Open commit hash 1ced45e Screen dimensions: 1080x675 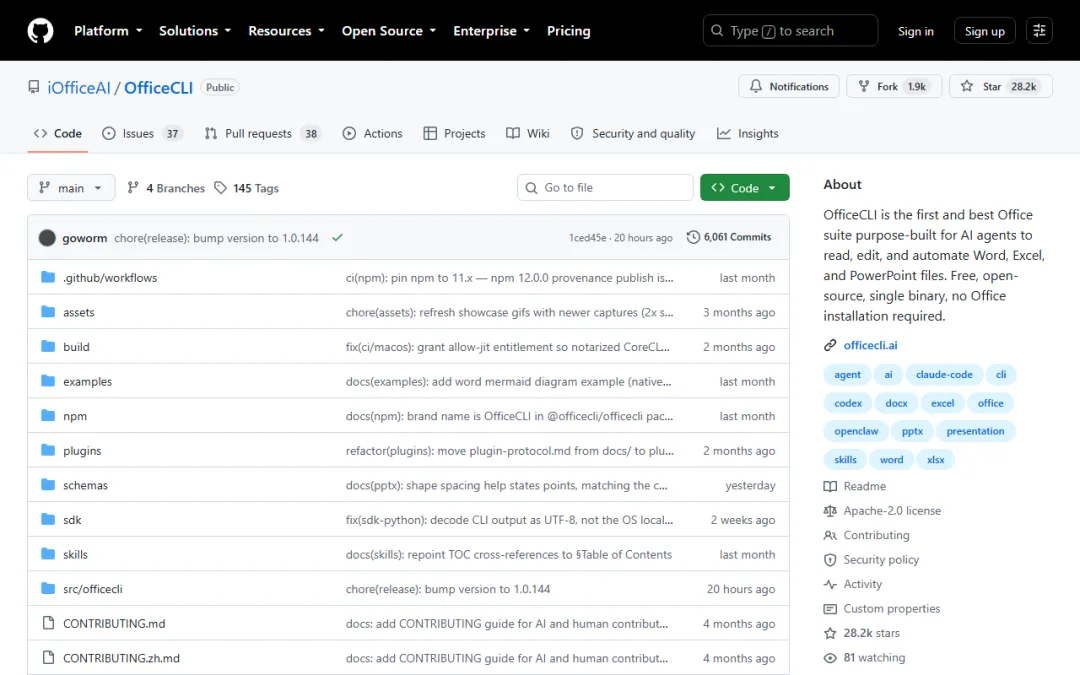coord(587,238)
